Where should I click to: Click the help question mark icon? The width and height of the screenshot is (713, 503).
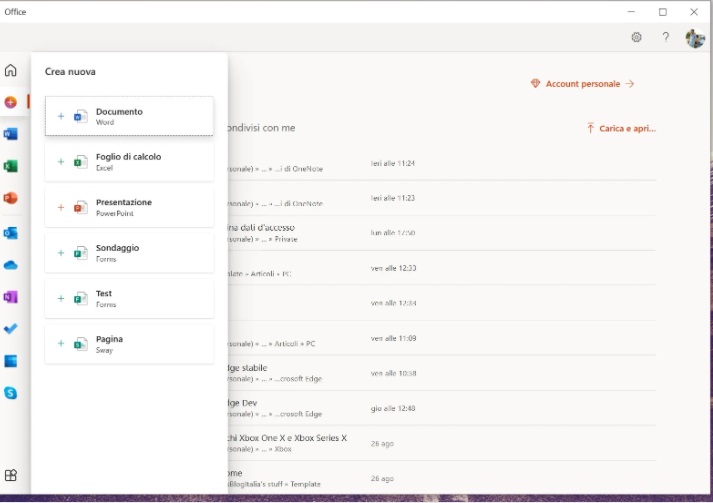(666, 37)
